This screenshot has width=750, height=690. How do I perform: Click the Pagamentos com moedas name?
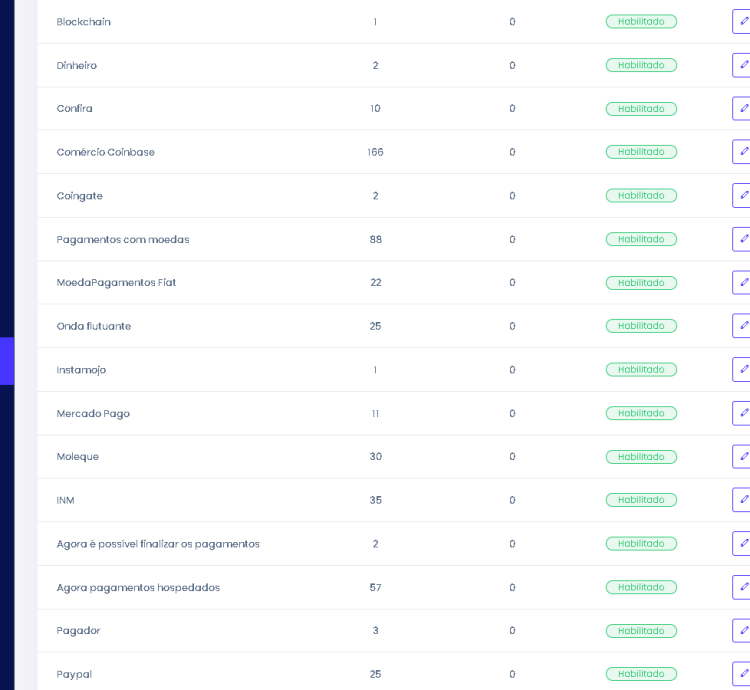[123, 240]
